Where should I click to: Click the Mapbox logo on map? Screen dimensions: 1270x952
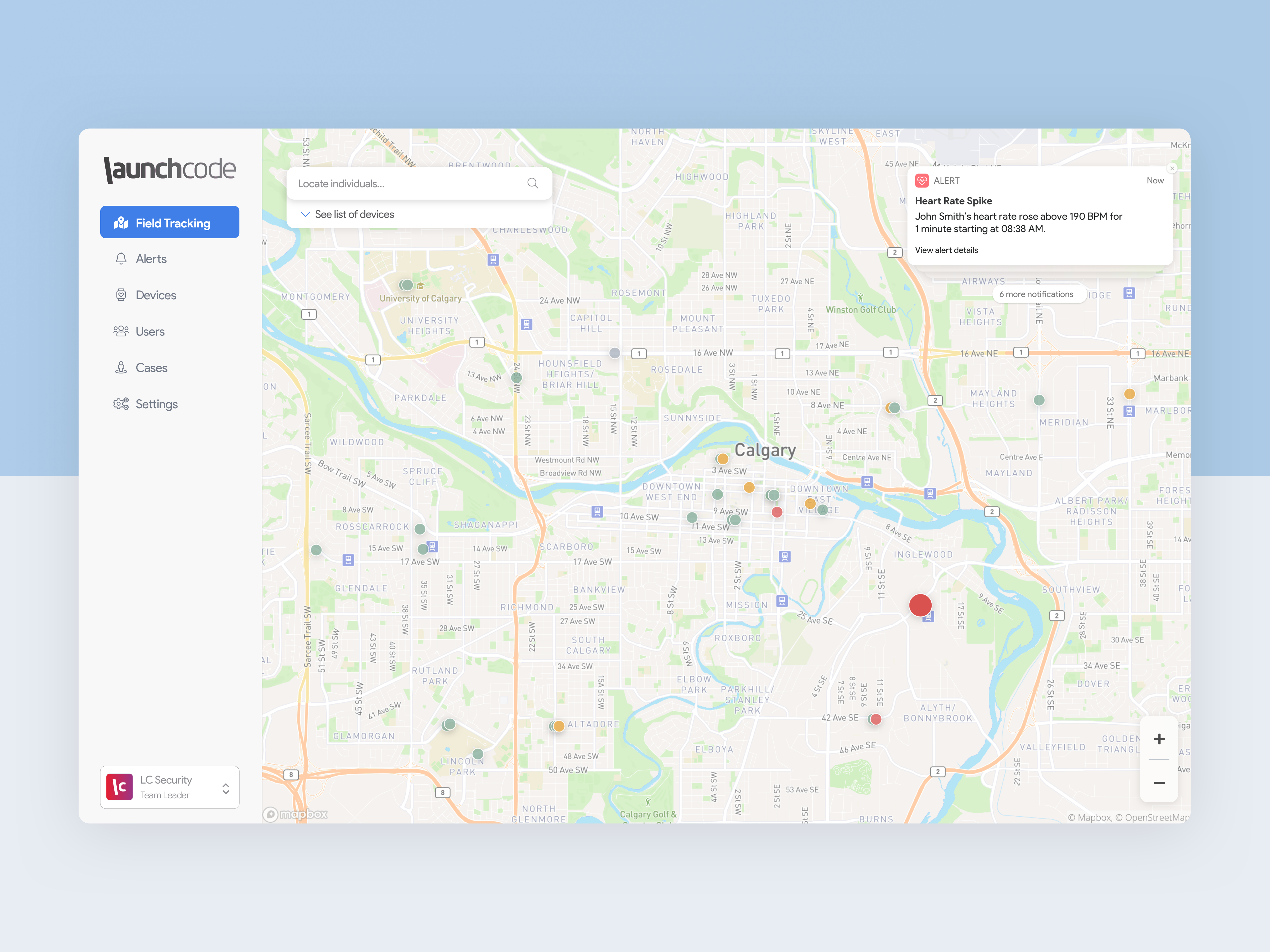295,814
